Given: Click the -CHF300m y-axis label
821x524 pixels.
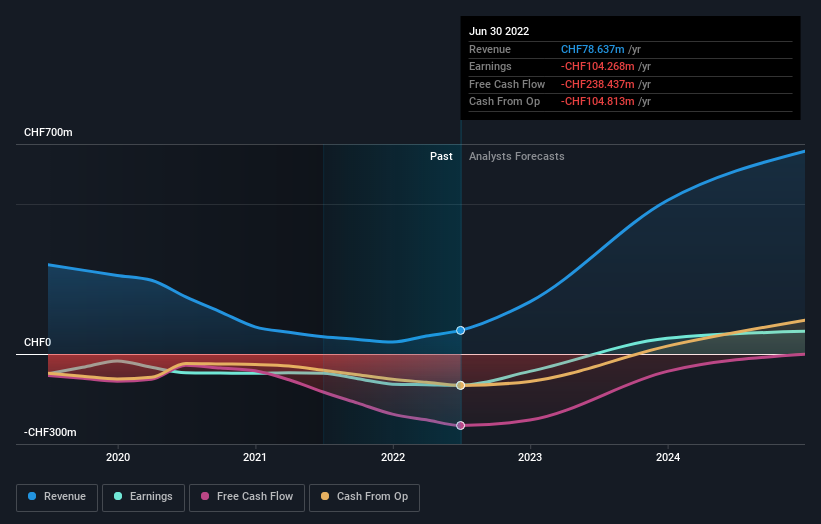Looking at the screenshot, I should point(50,432).
